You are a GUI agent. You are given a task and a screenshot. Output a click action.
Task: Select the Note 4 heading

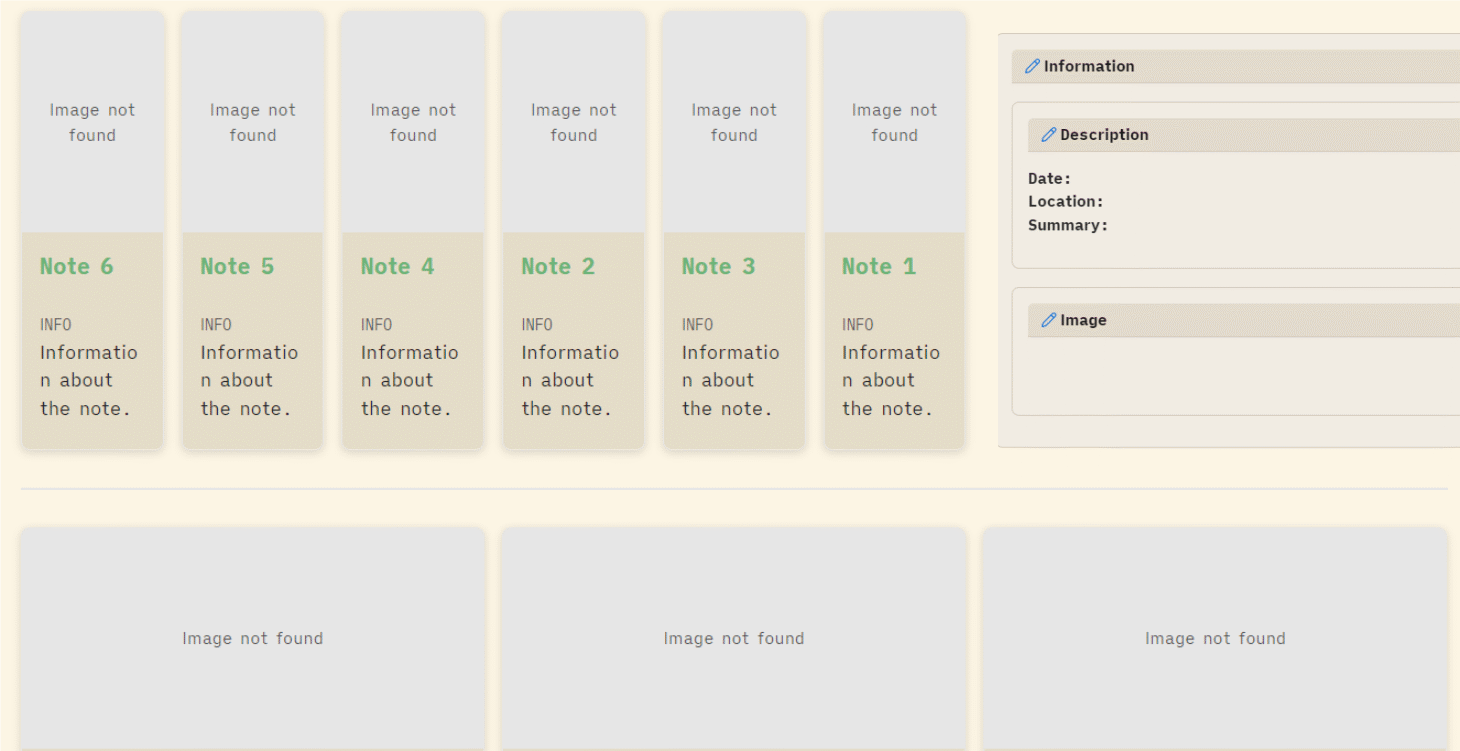tap(397, 267)
